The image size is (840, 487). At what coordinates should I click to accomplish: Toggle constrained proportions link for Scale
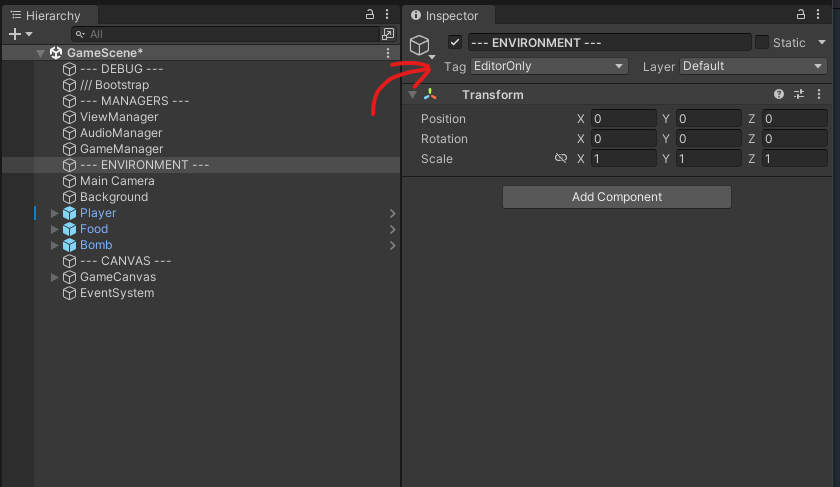click(x=560, y=158)
